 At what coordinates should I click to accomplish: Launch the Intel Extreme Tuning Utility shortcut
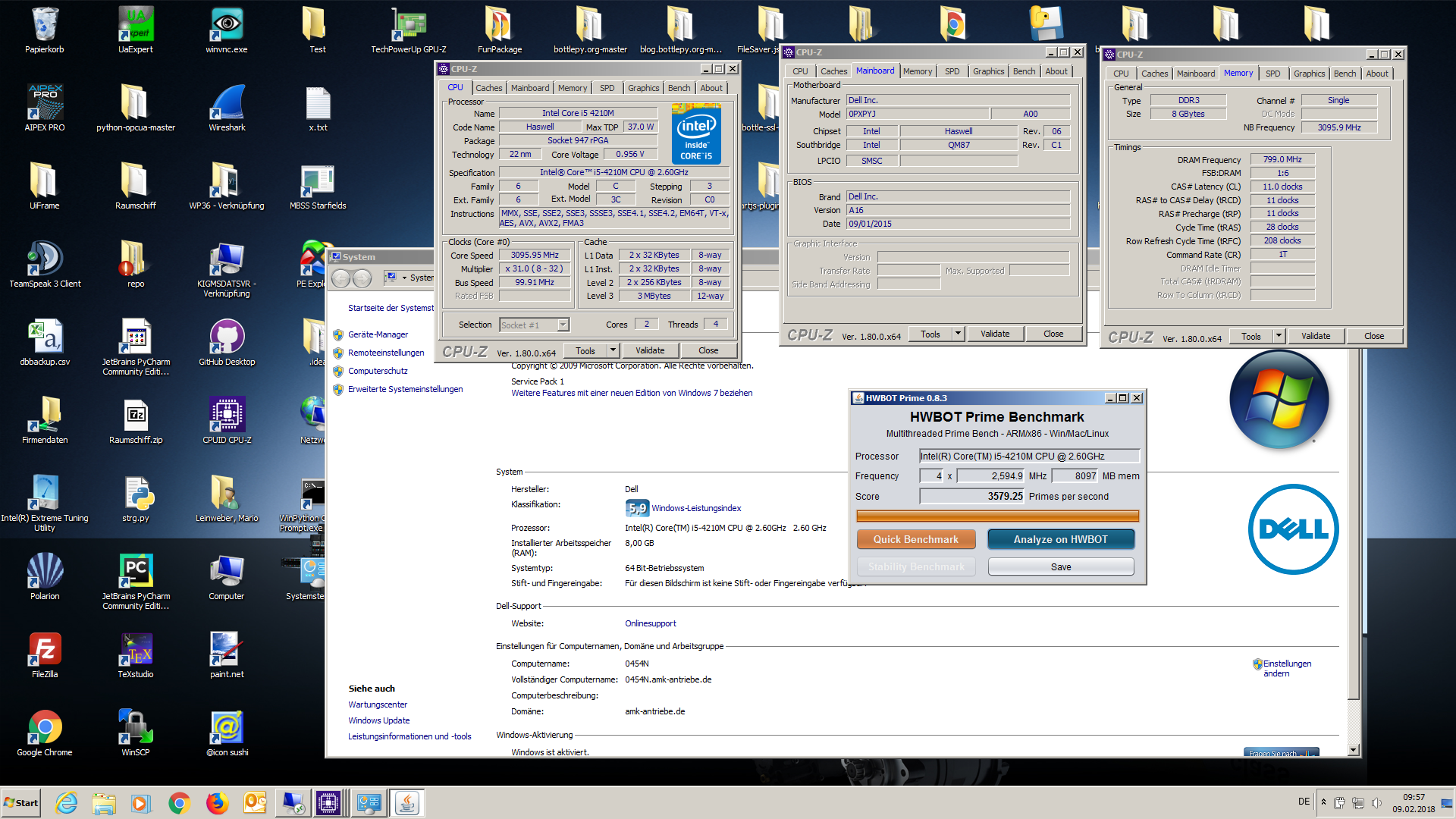[x=45, y=503]
